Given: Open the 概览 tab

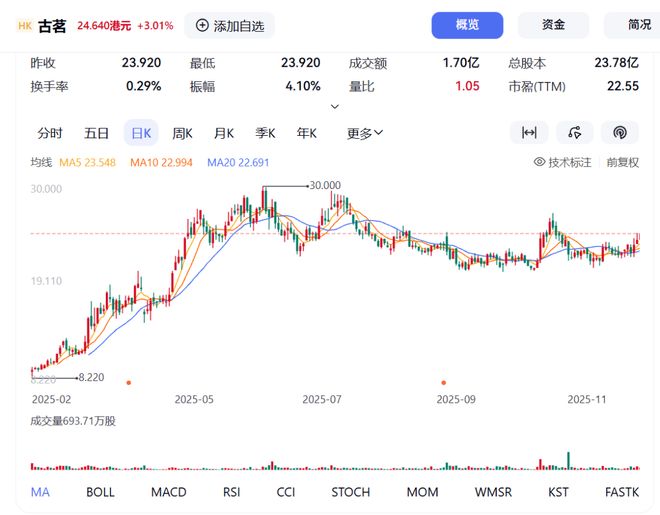Looking at the screenshot, I should click(467, 25).
